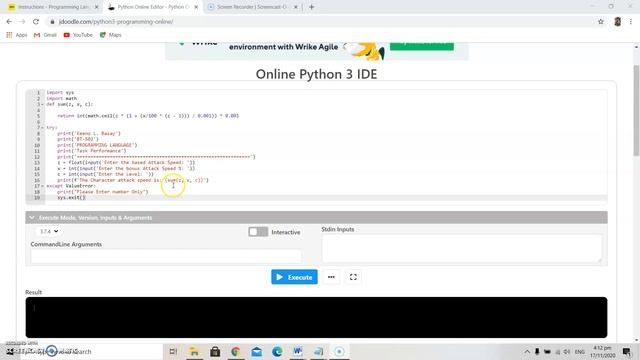Image resolution: width=640 pixels, height=360 pixels.
Task: Open the fullscreen editor icon
Action: (x=353, y=277)
